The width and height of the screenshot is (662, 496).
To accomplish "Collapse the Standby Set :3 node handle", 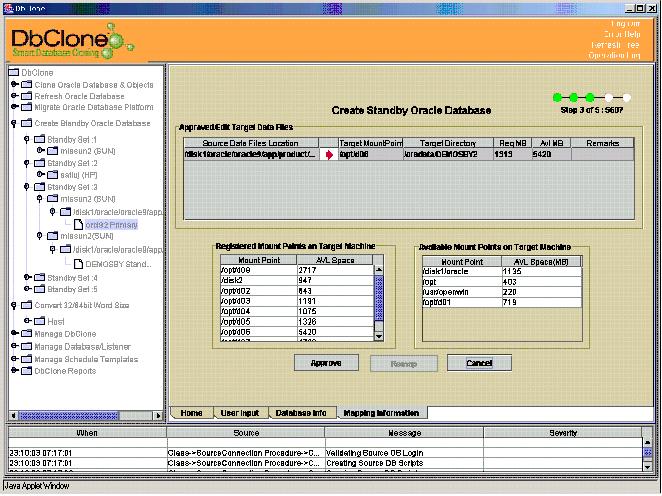I will [27, 187].
